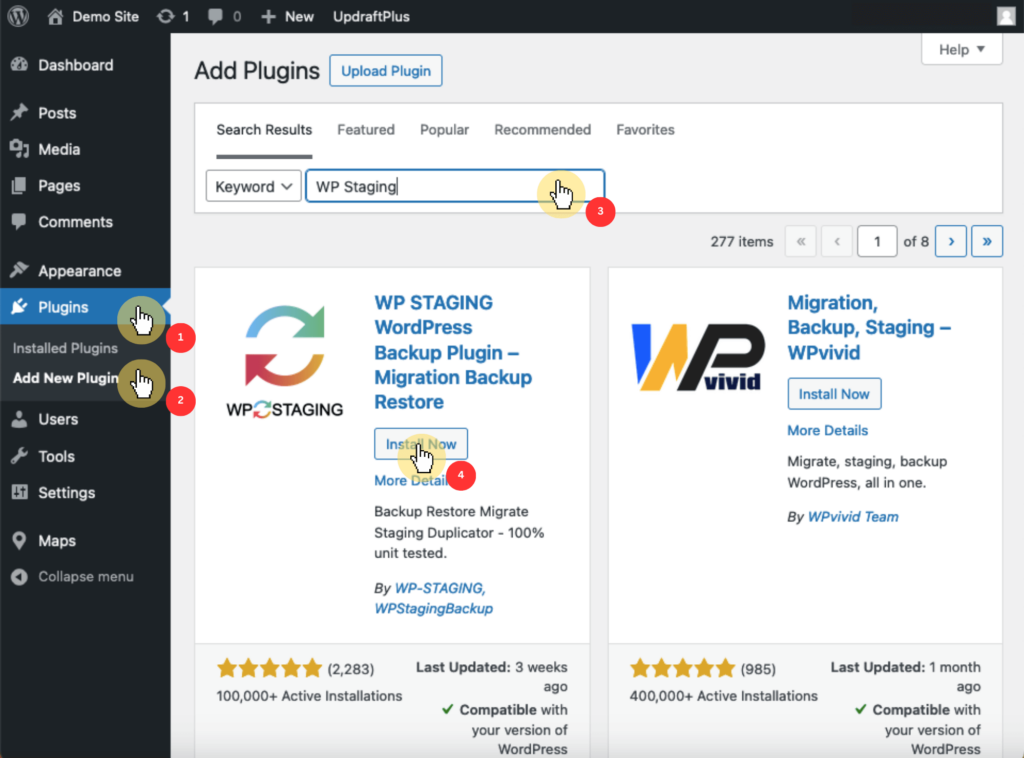Install the WP STAGING plugin
This screenshot has width=1024, height=758.
tap(421, 444)
